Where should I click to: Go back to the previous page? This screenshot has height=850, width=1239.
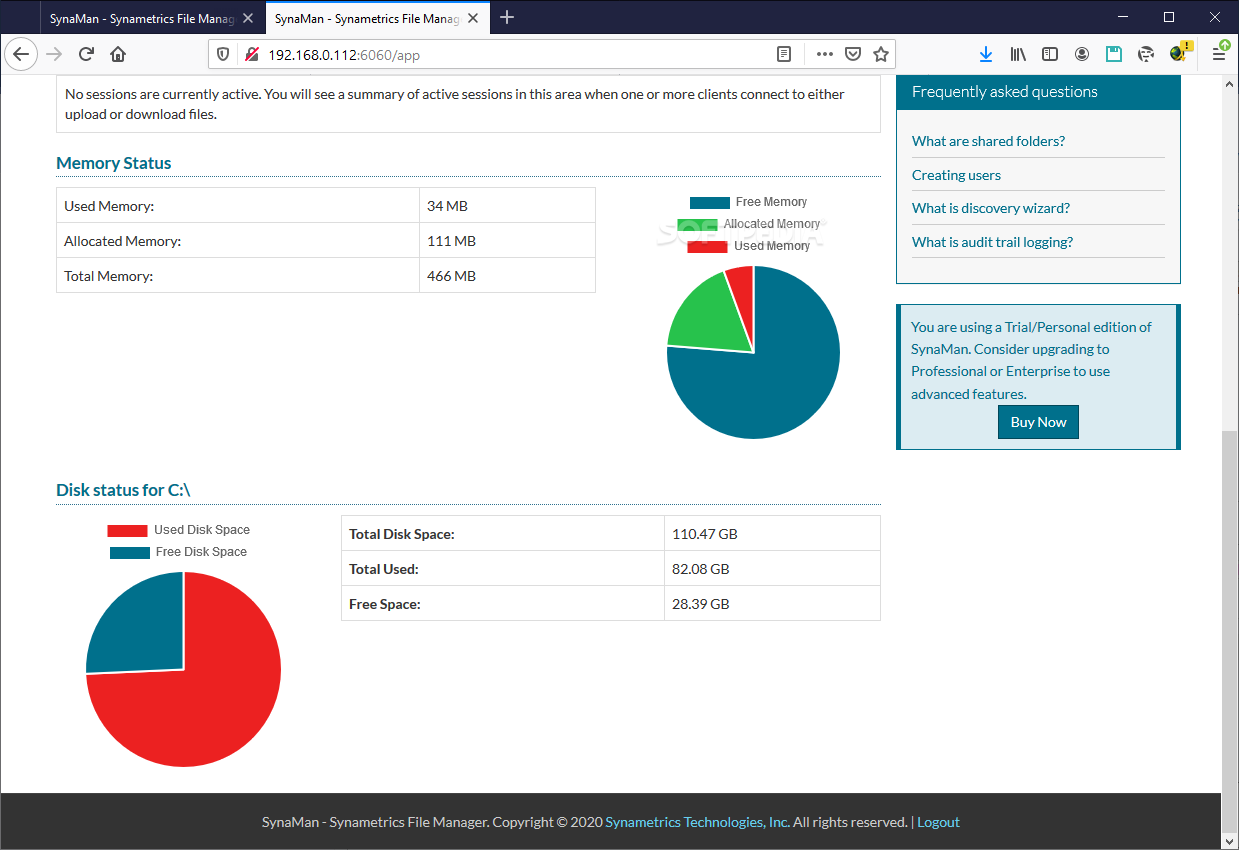pos(21,54)
